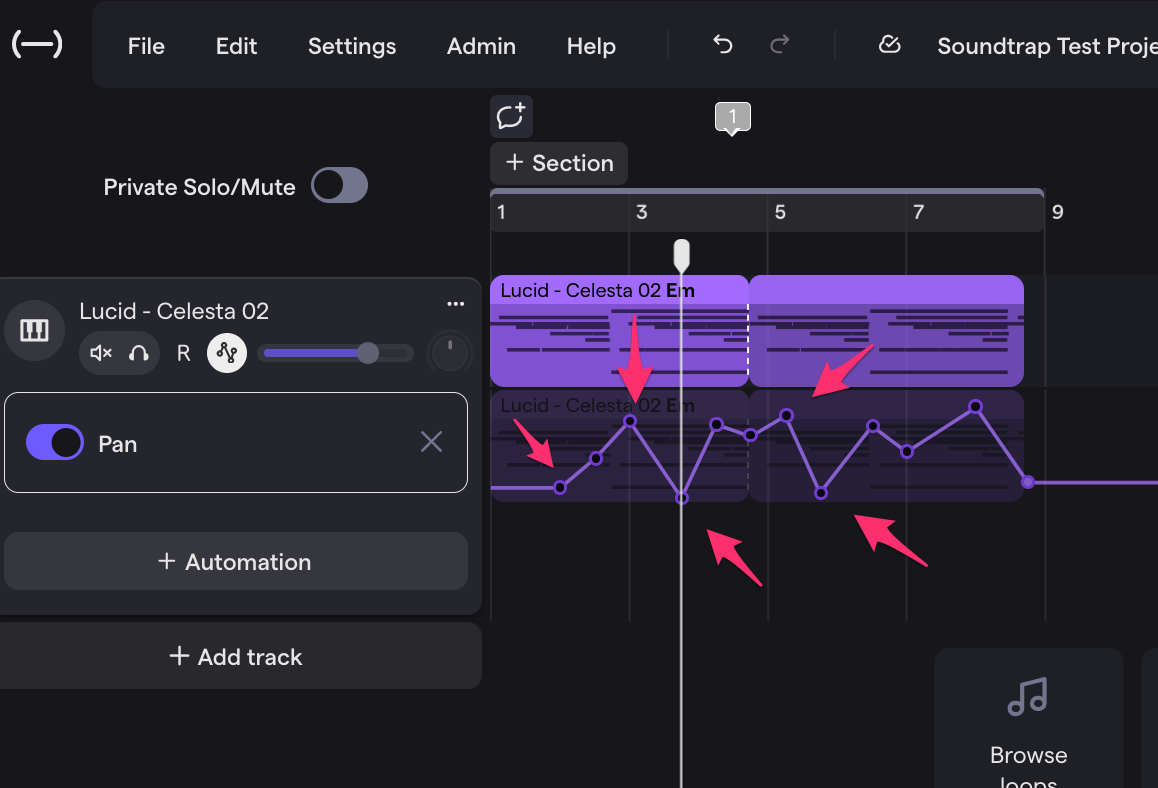This screenshot has width=1158, height=788.
Task: Click the Soundtrap logo icon
Action: click(37, 45)
